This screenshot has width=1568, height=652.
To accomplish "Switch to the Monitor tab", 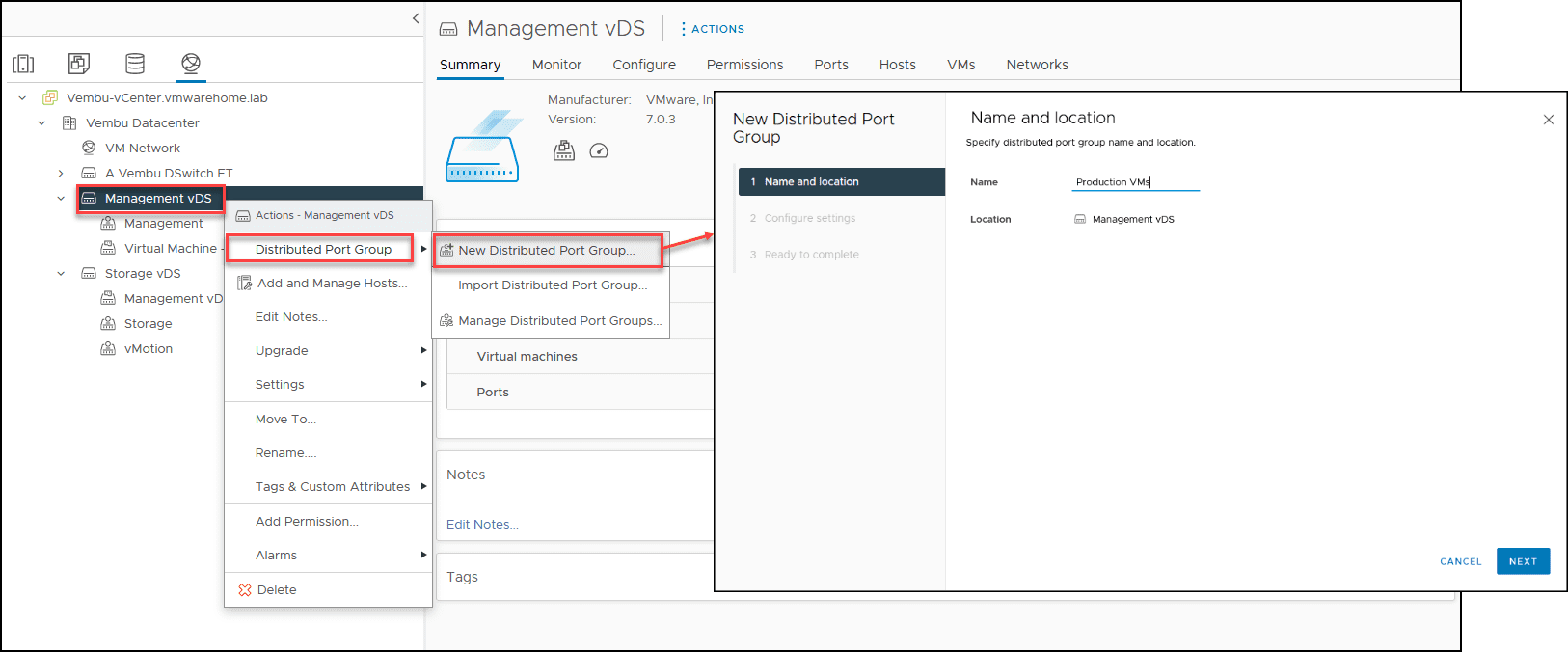I will (556, 65).
